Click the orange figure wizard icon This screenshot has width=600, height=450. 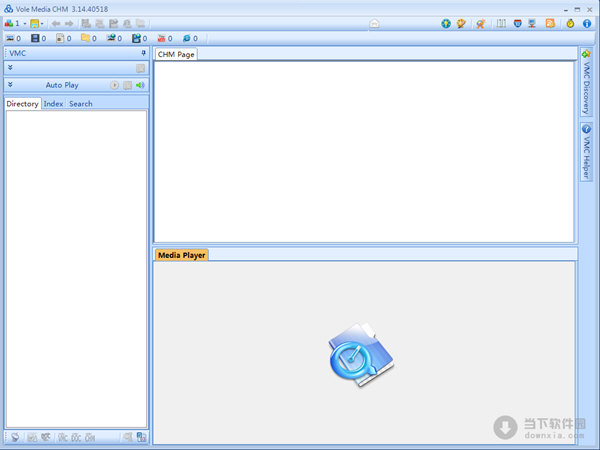tap(481, 24)
